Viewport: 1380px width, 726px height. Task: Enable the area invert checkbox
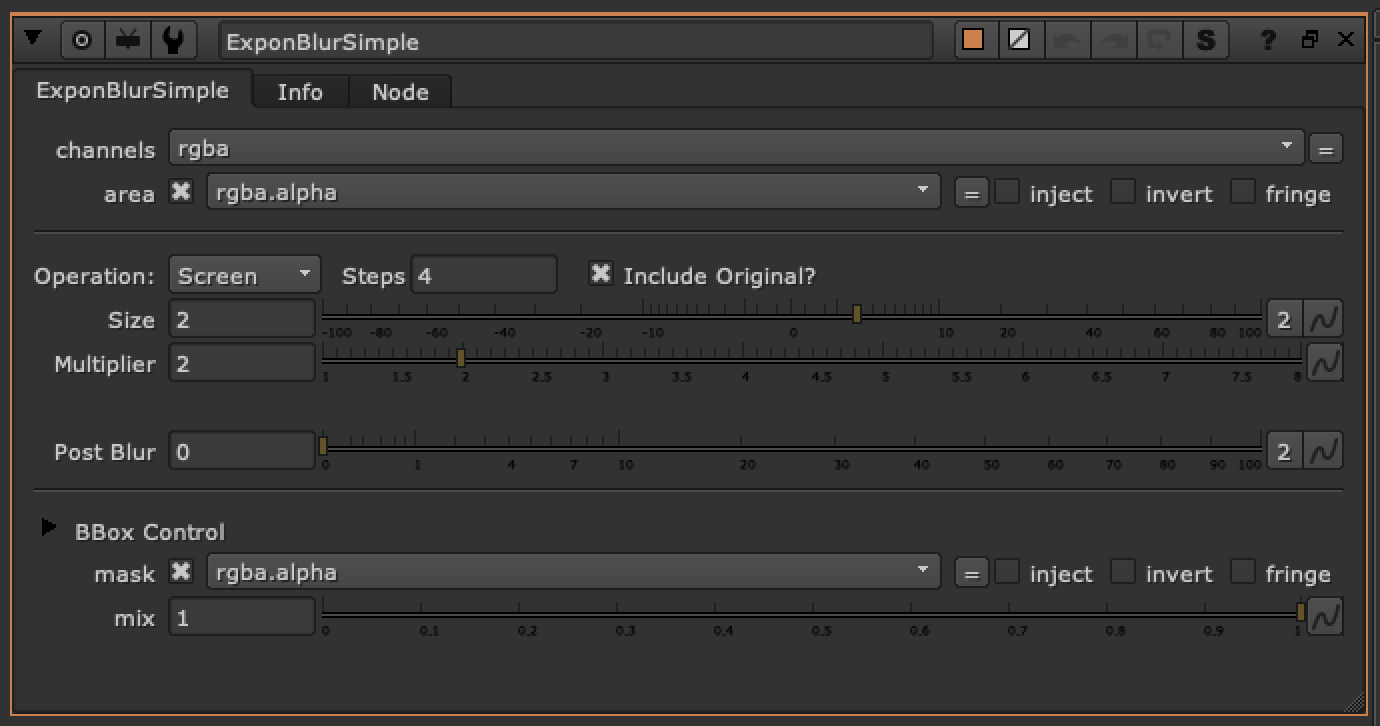pos(1124,192)
